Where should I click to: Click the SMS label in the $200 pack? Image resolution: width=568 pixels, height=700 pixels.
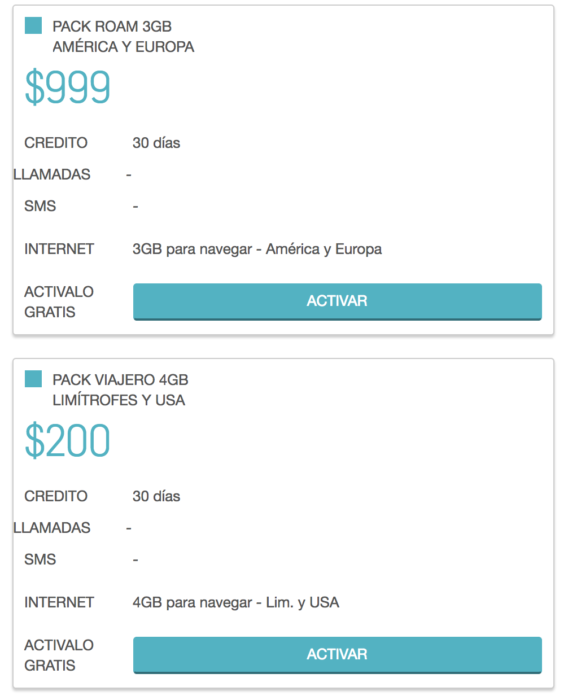point(40,559)
